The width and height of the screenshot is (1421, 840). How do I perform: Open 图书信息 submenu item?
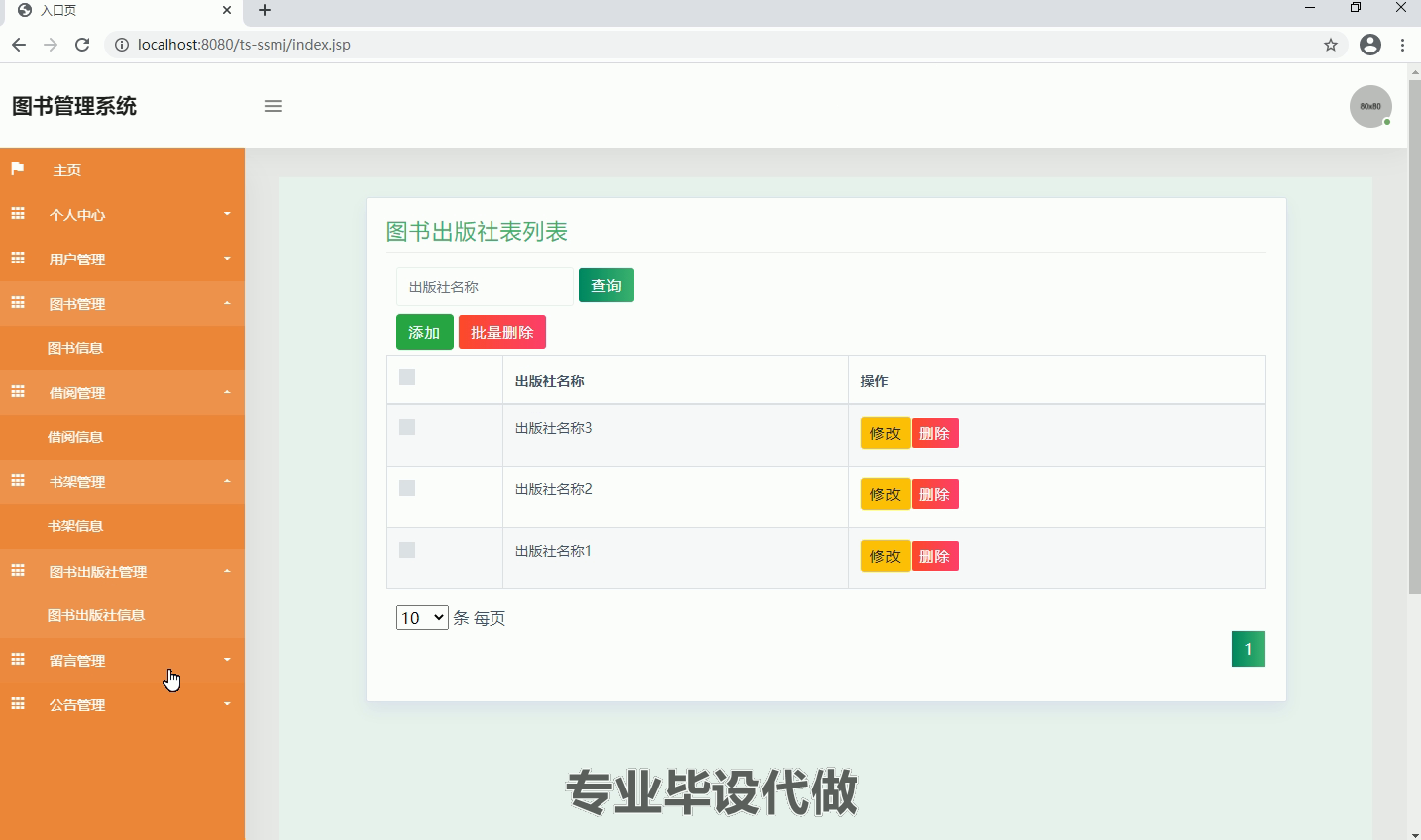coord(75,348)
